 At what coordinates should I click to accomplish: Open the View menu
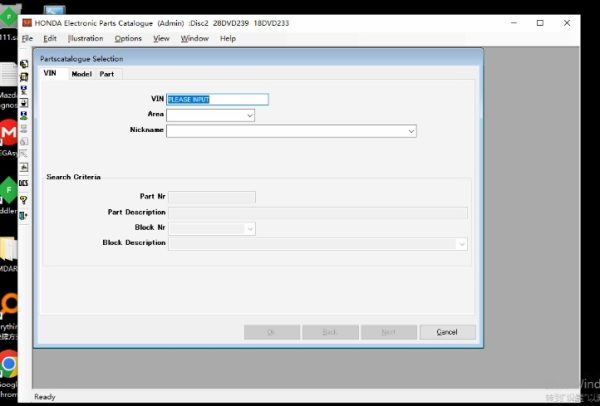coord(161,38)
